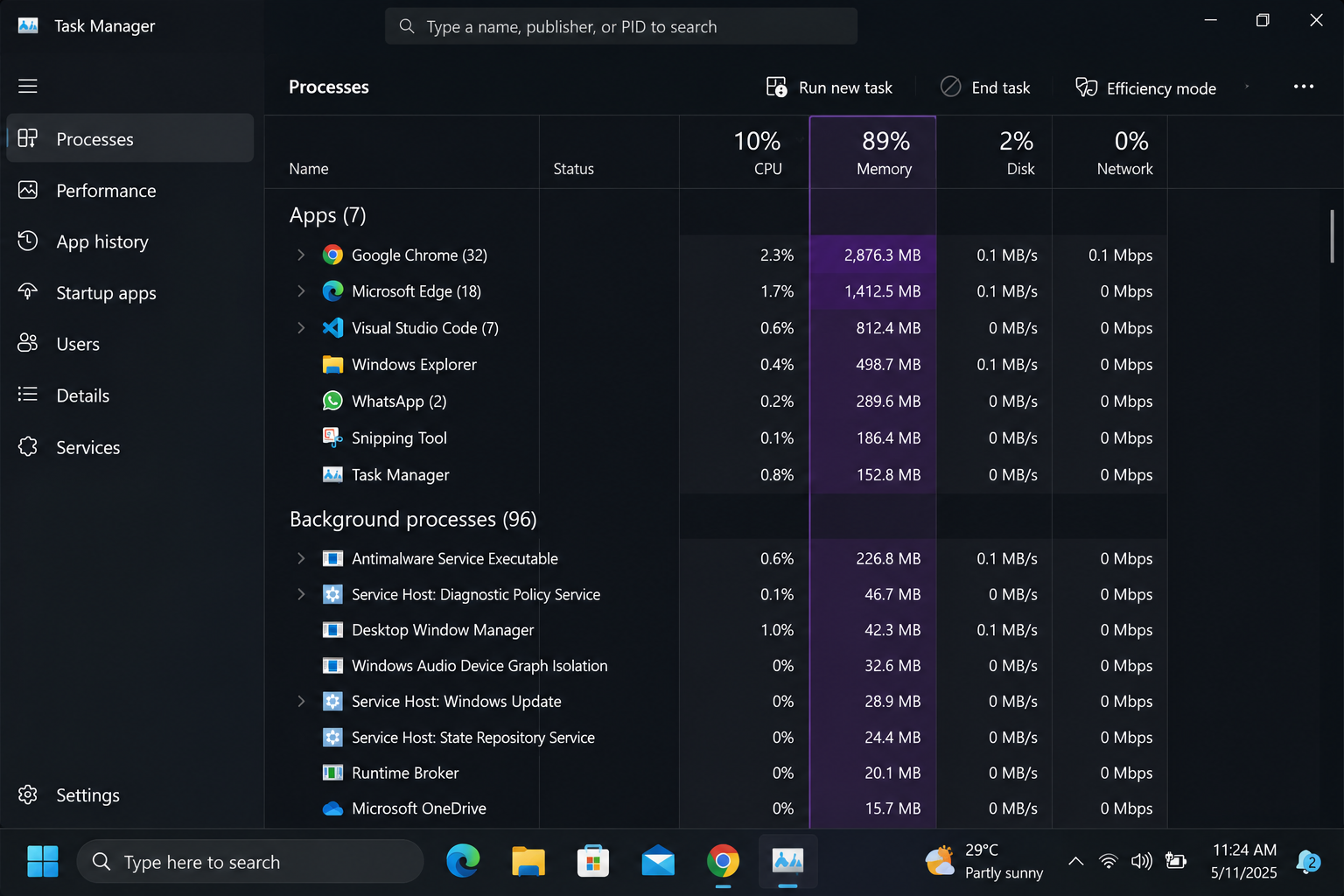Click the Task Manager process row icon
Screen dimensions: 1344x896
(x=332, y=474)
